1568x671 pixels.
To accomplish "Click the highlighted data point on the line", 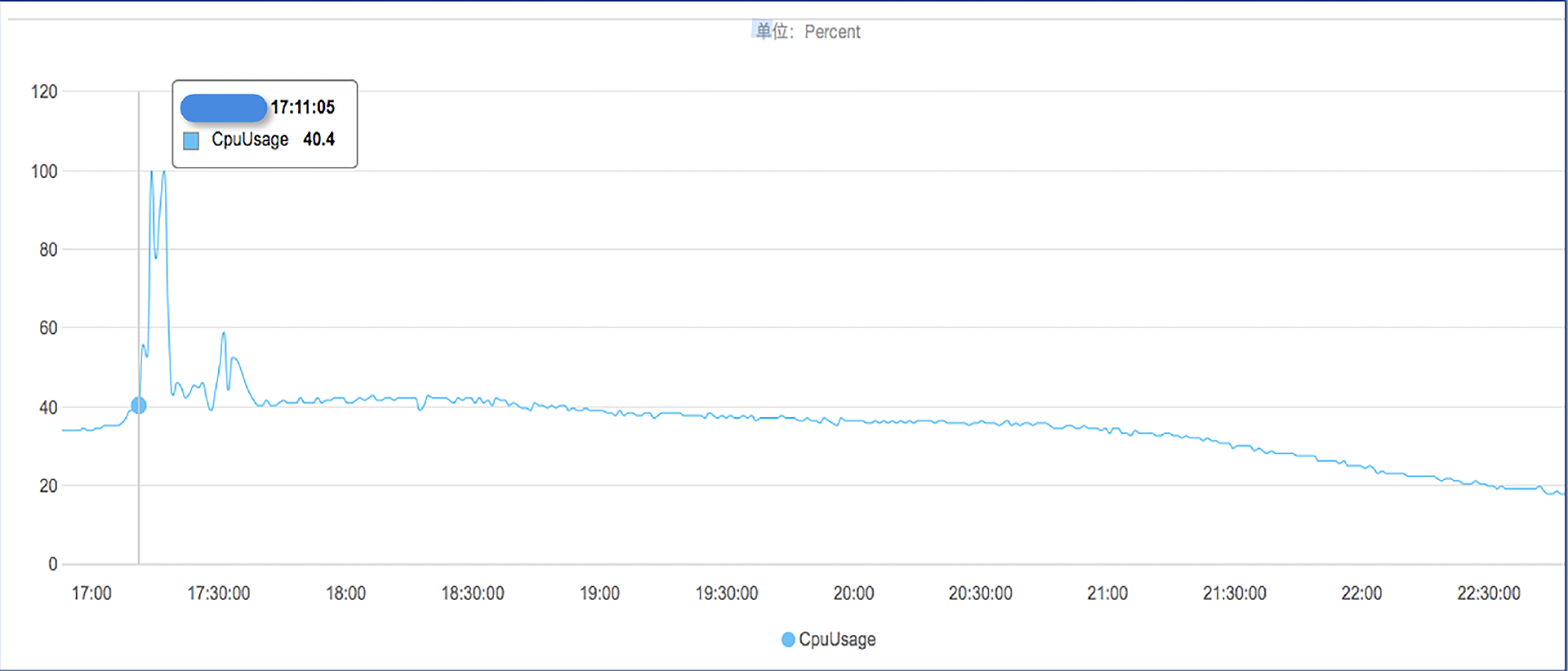I will 139,406.
